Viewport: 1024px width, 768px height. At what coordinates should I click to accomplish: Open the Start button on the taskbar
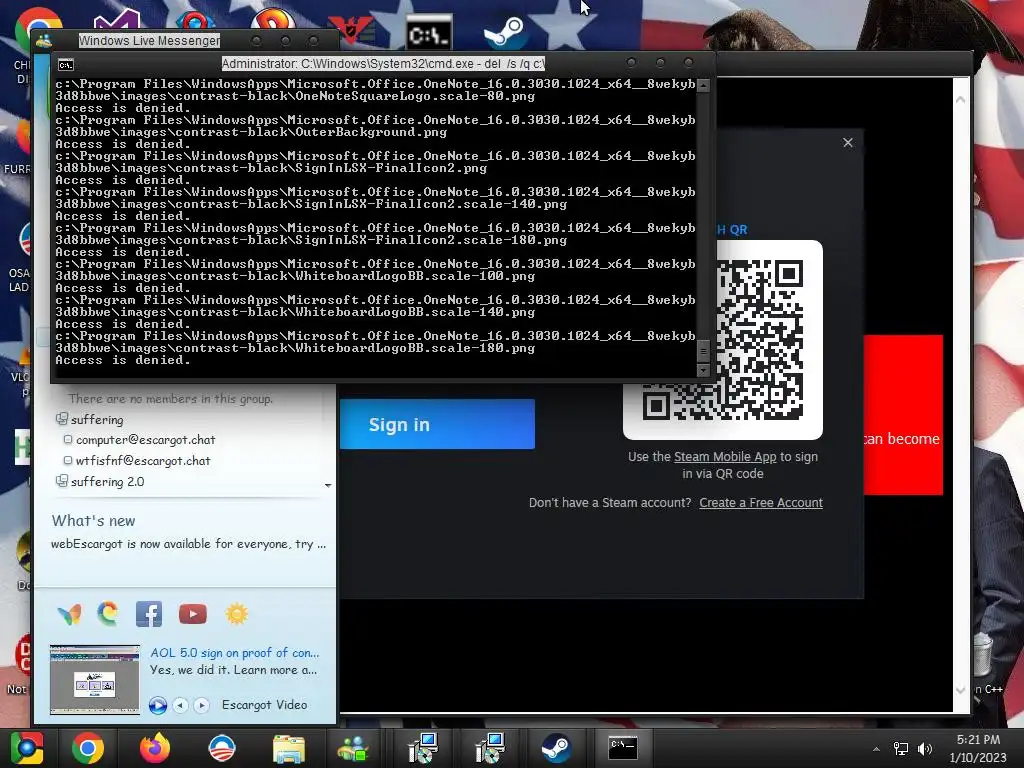tap(27, 748)
